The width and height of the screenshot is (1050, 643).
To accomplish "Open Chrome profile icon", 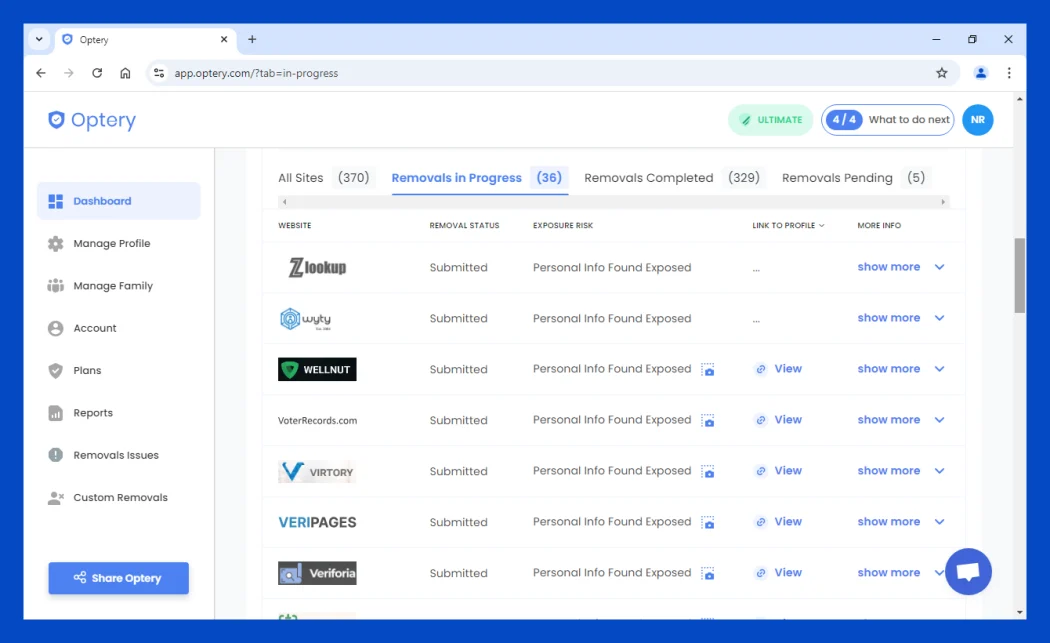I will [980, 73].
